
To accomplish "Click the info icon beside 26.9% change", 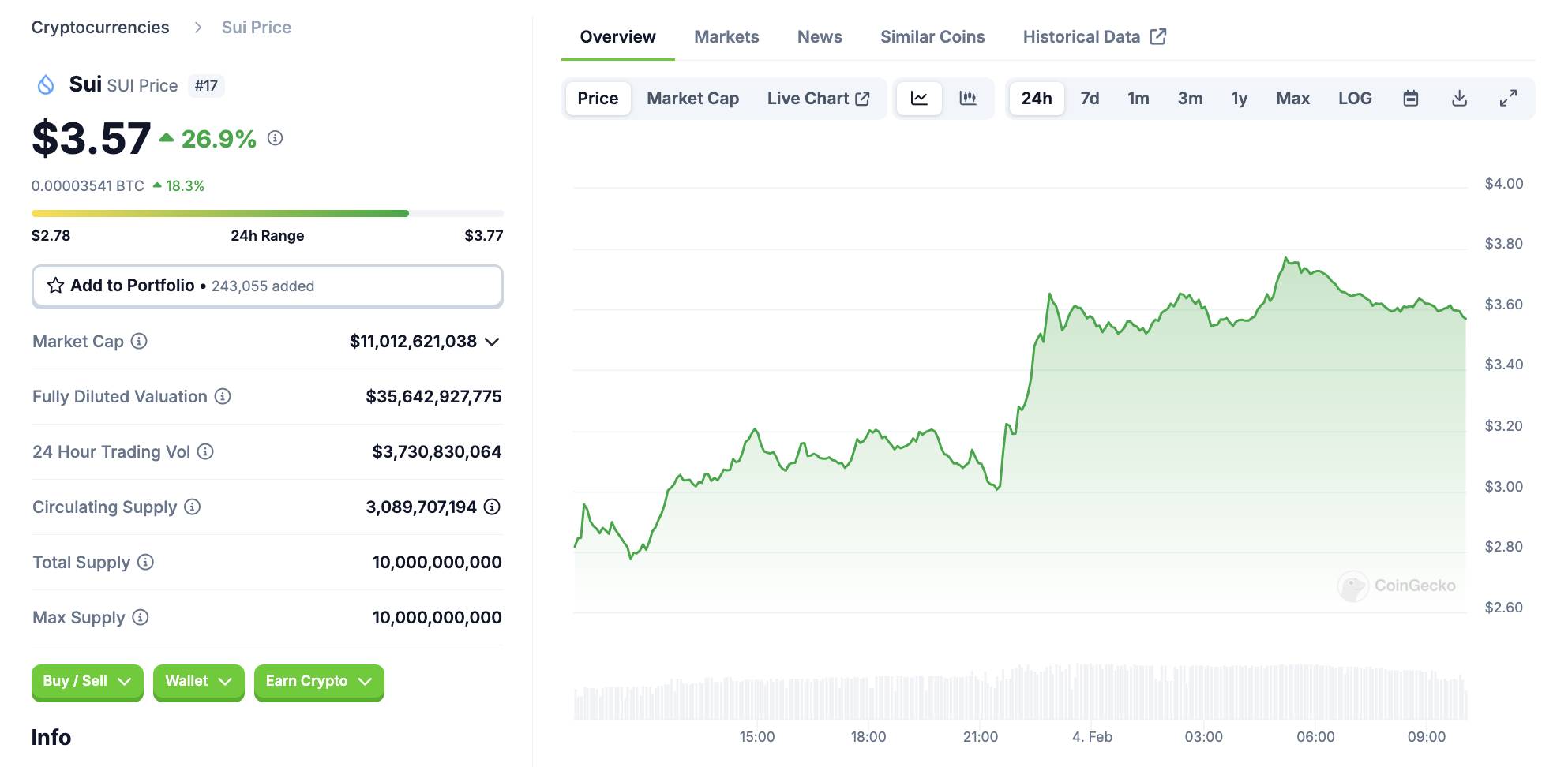I will [275, 138].
